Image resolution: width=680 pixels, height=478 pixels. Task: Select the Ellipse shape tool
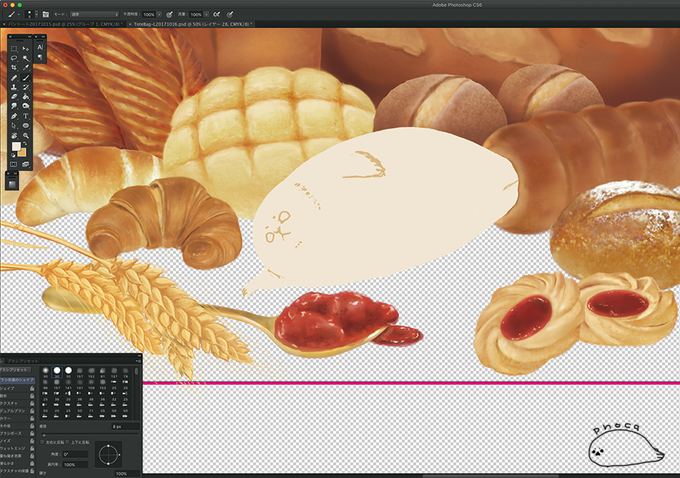[x=26, y=126]
